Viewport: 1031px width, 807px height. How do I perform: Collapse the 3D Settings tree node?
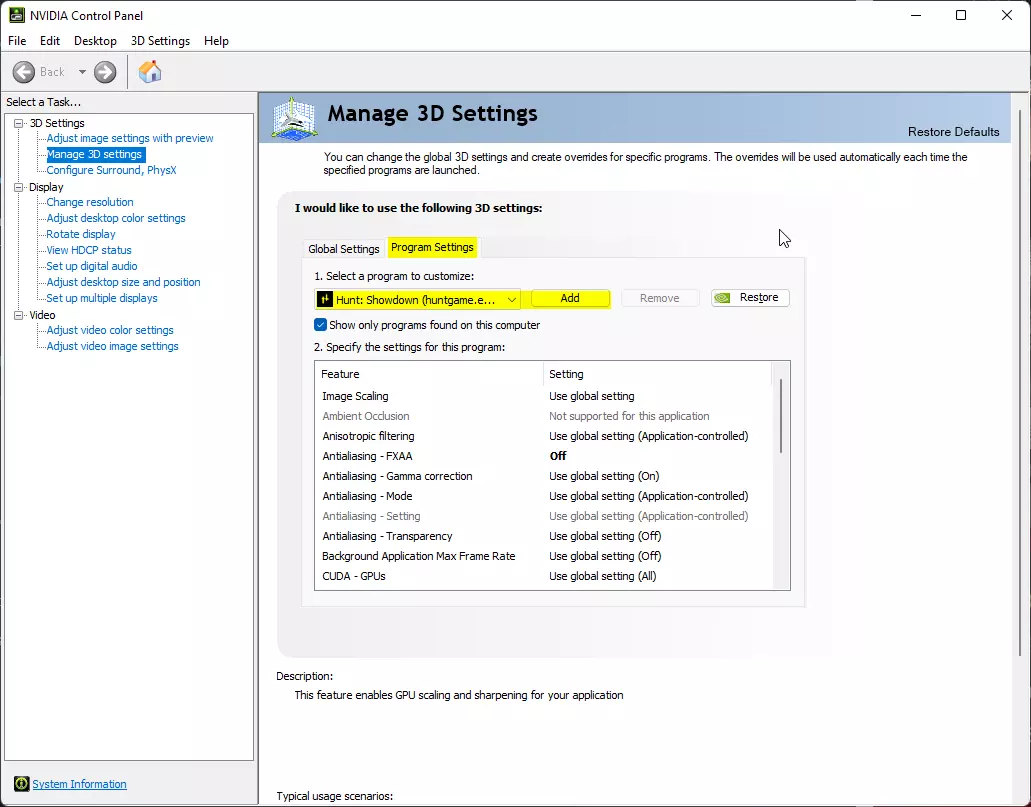(x=18, y=123)
